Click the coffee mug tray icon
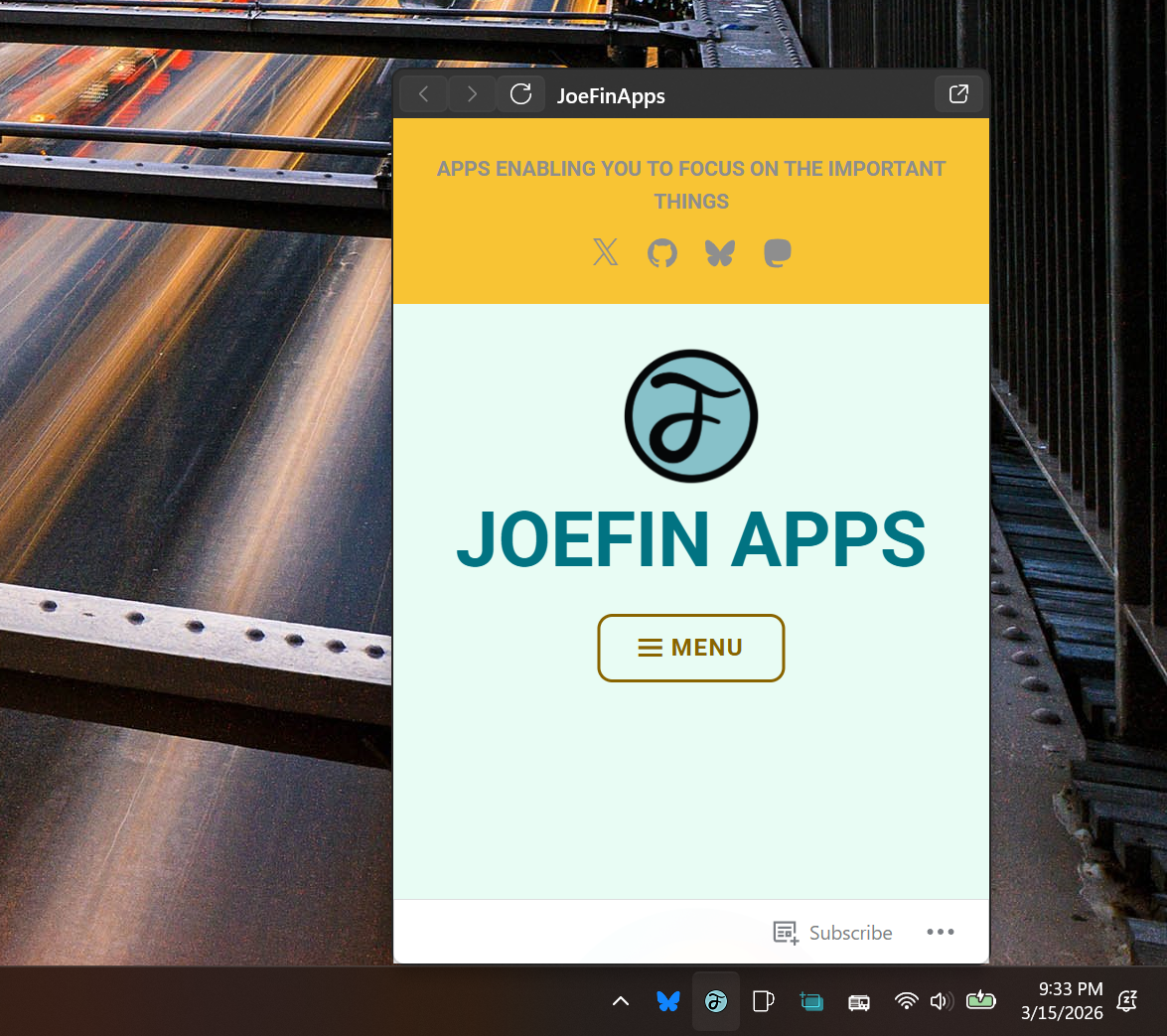 (763, 1001)
